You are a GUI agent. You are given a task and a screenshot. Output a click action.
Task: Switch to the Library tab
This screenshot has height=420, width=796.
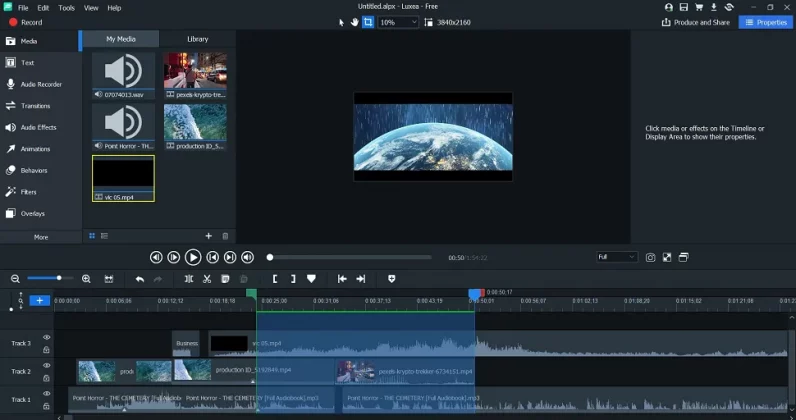pos(198,39)
